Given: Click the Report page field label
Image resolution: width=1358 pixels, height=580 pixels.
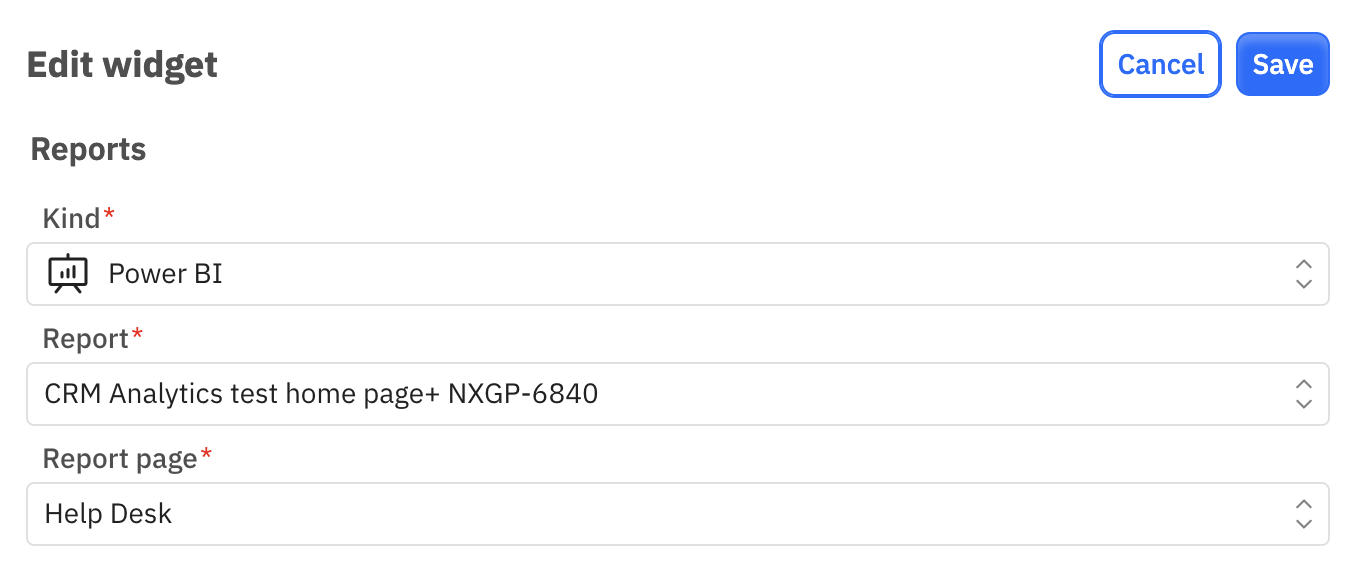Looking at the screenshot, I should pos(120,458).
